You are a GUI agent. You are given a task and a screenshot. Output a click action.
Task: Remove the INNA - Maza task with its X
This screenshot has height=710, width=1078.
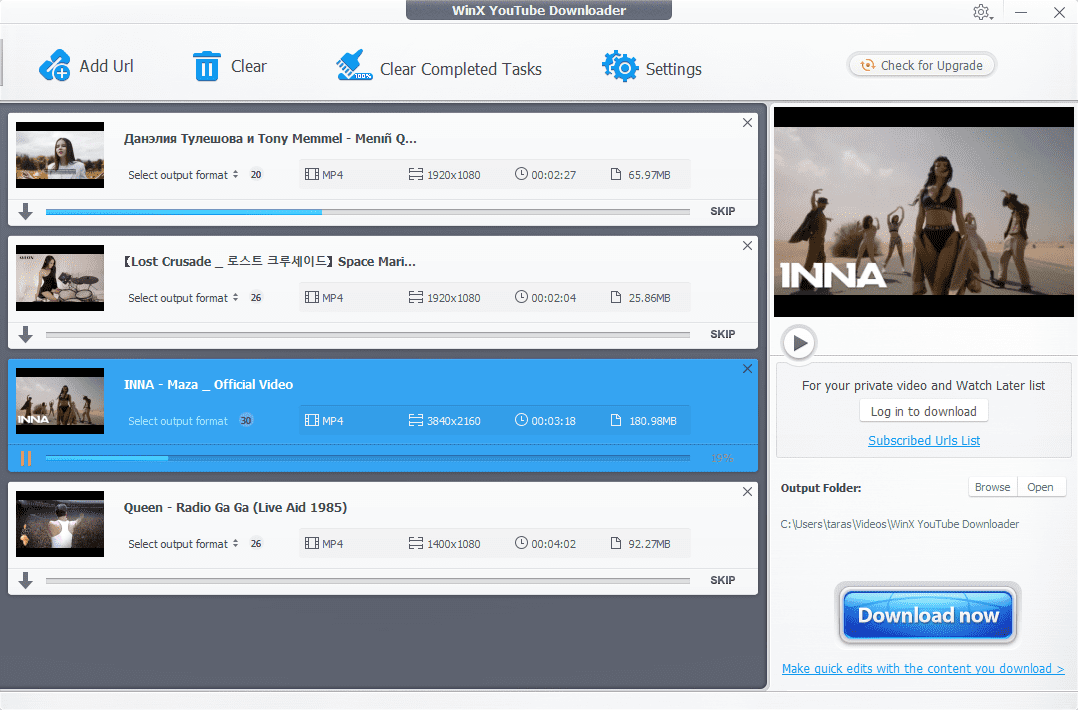click(x=747, y=369)
